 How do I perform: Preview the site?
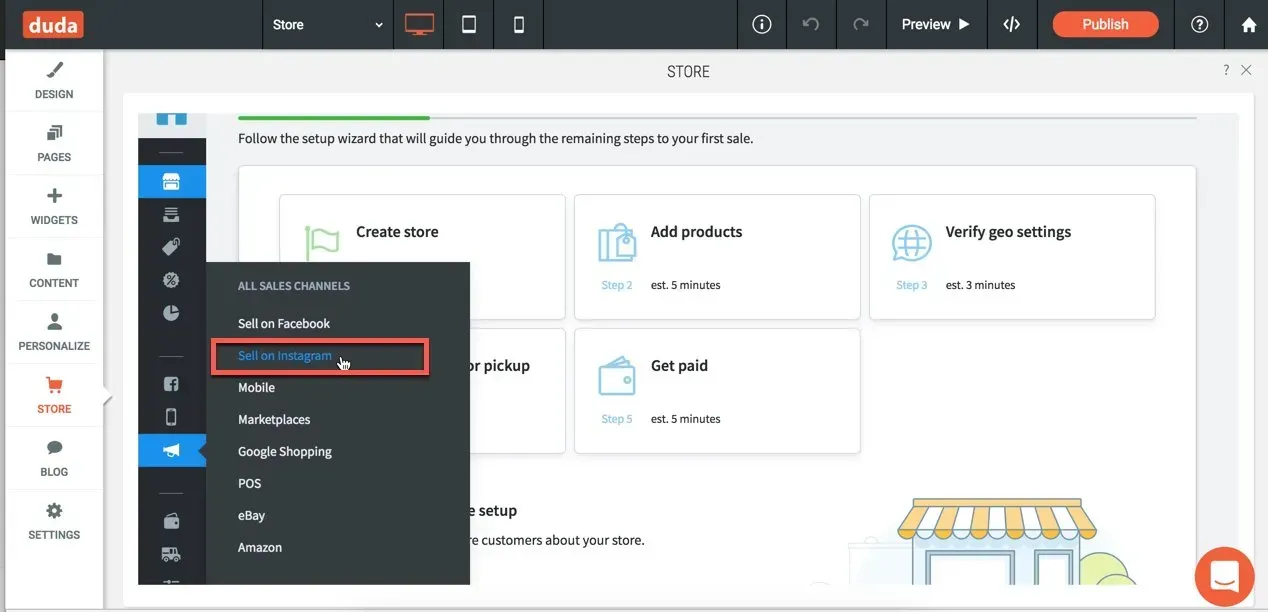[936, 25]
